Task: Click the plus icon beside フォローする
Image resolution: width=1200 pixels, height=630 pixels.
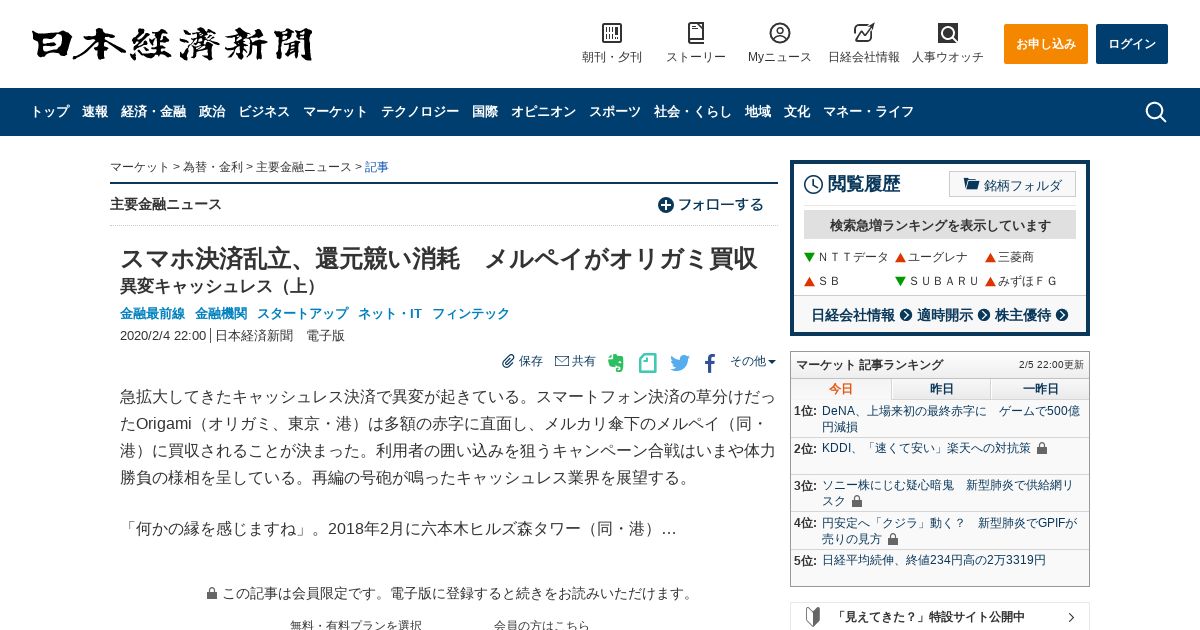Action: (666, 205)
